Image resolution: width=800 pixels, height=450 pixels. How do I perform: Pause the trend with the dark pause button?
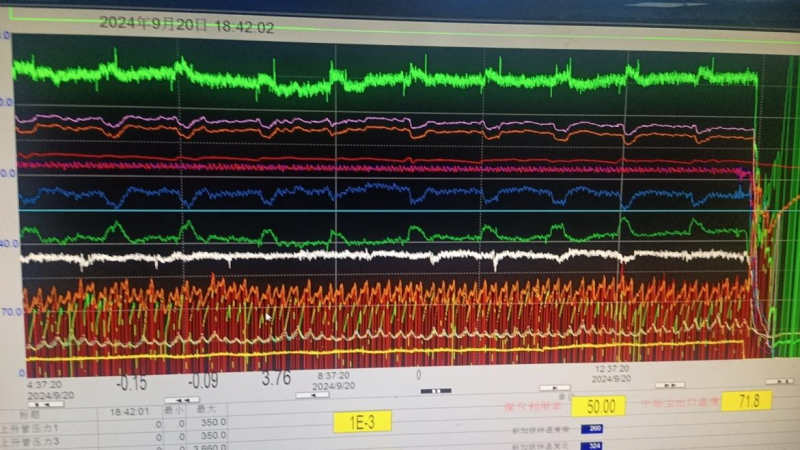pyautogui.click(x=436, y=391)
